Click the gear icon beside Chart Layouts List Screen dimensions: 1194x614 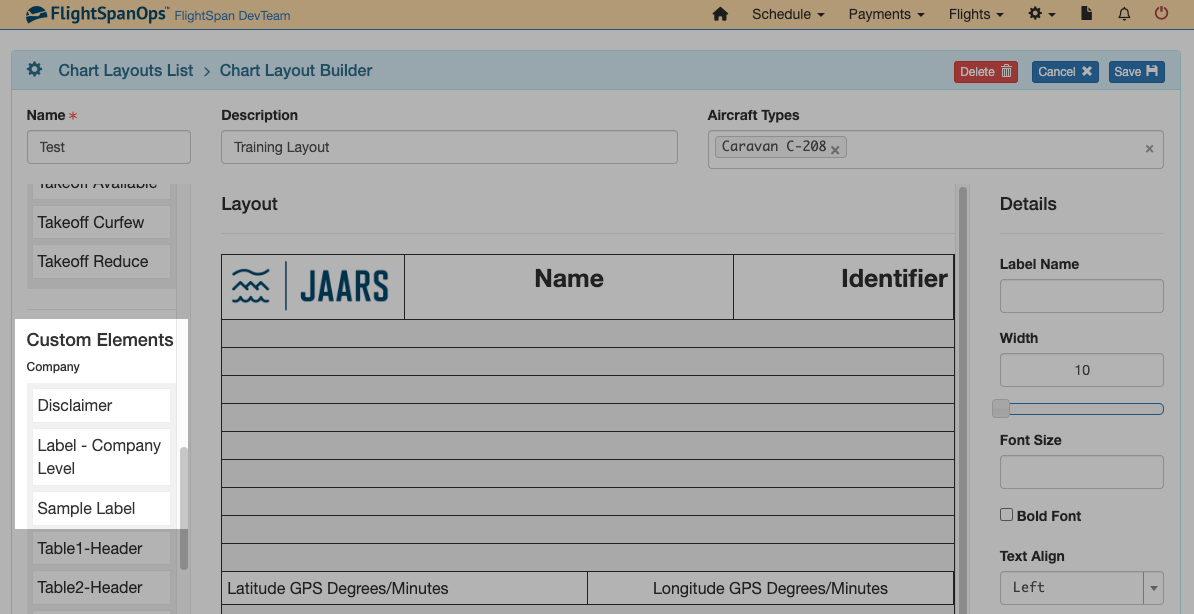(34, 70)
